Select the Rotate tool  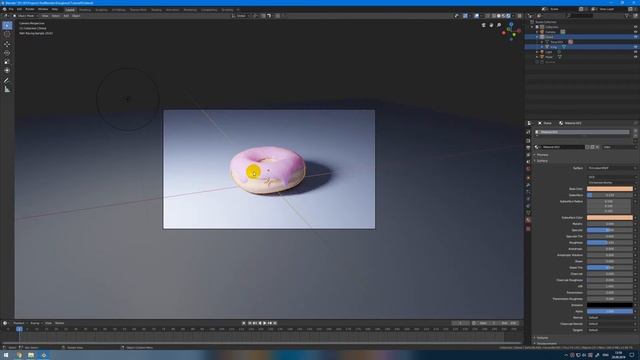point(7,53)
